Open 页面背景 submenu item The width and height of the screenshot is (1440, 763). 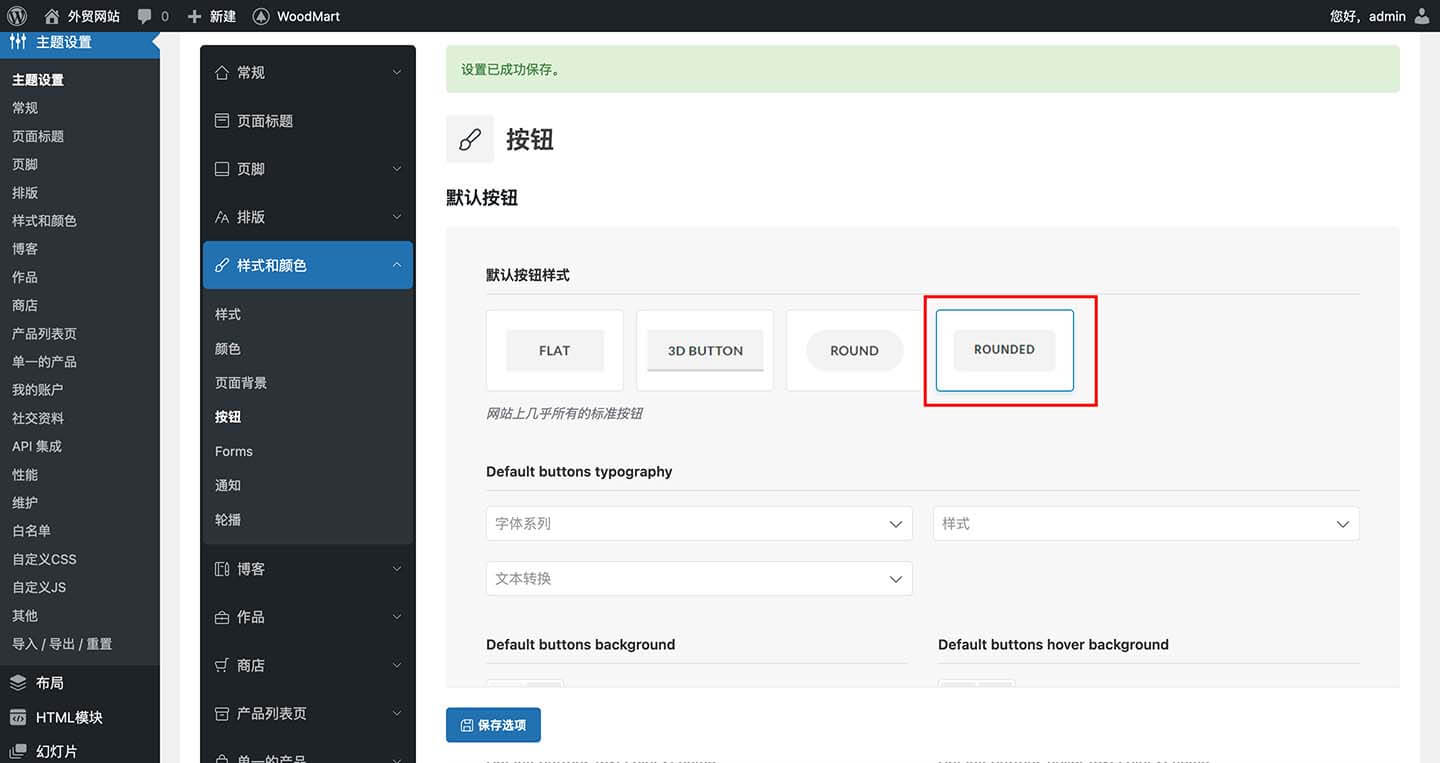click(241, 382)
